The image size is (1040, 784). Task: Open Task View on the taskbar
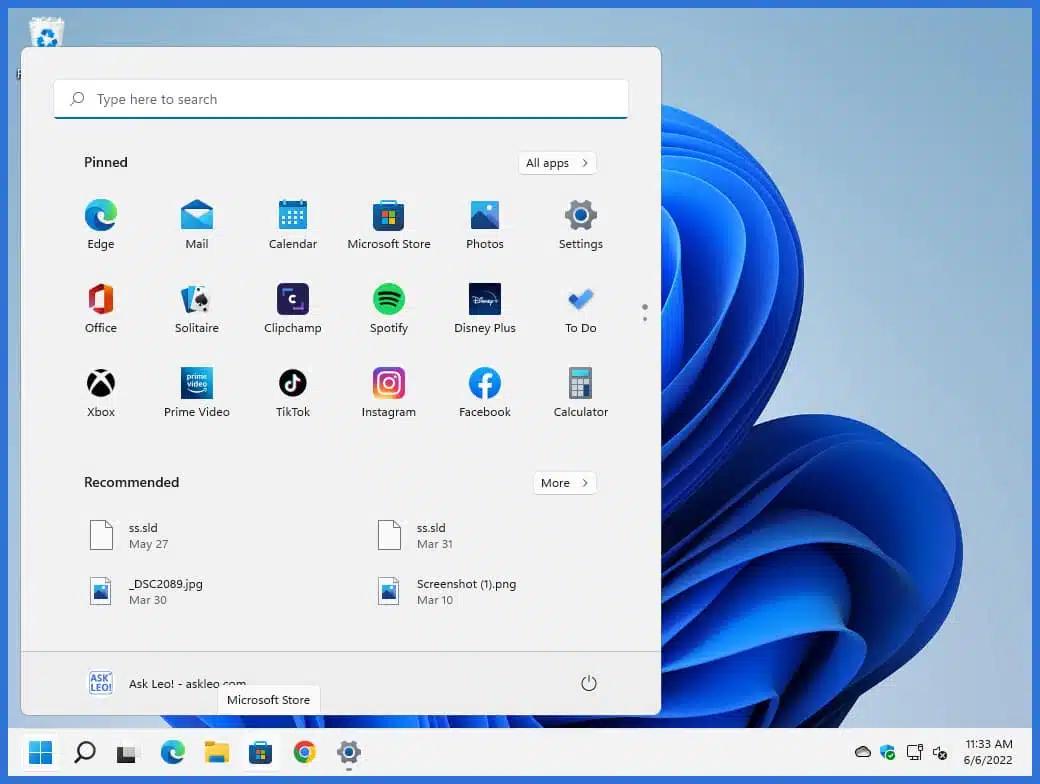(126, 752)
